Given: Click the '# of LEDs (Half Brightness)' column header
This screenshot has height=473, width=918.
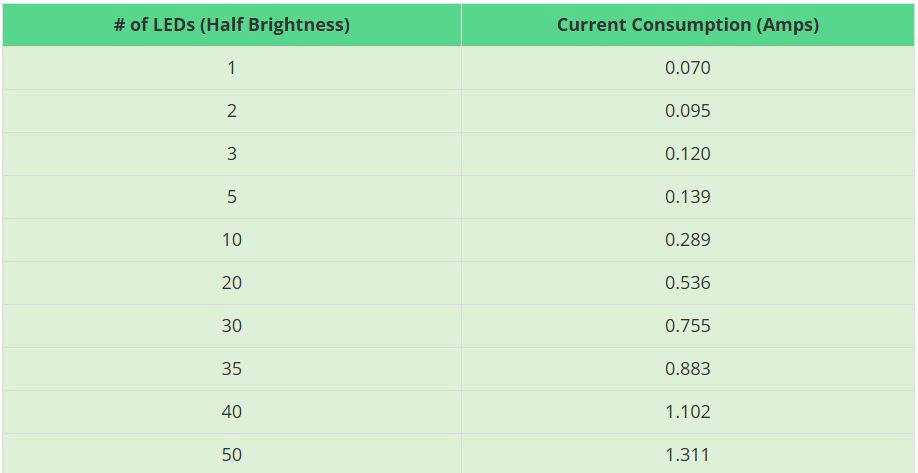Looking at the screenshot, I should 232,25.
